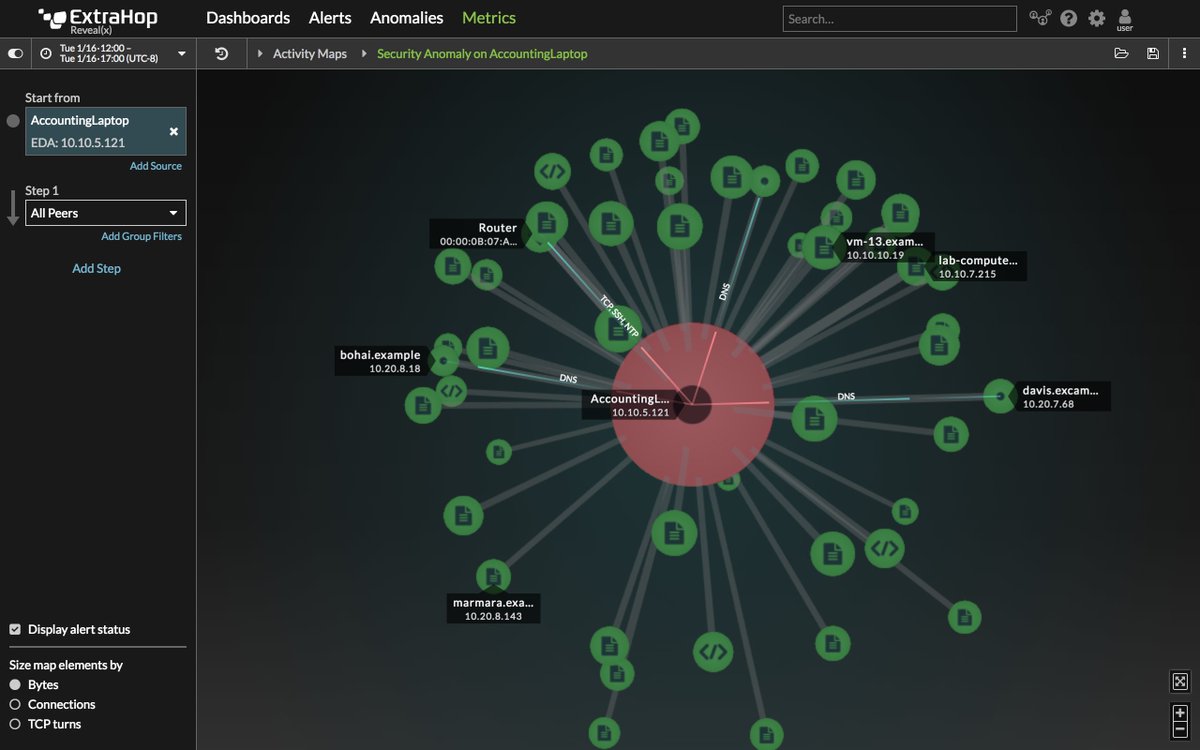Remove AccountingLaptop source with the x

[174, 131]
